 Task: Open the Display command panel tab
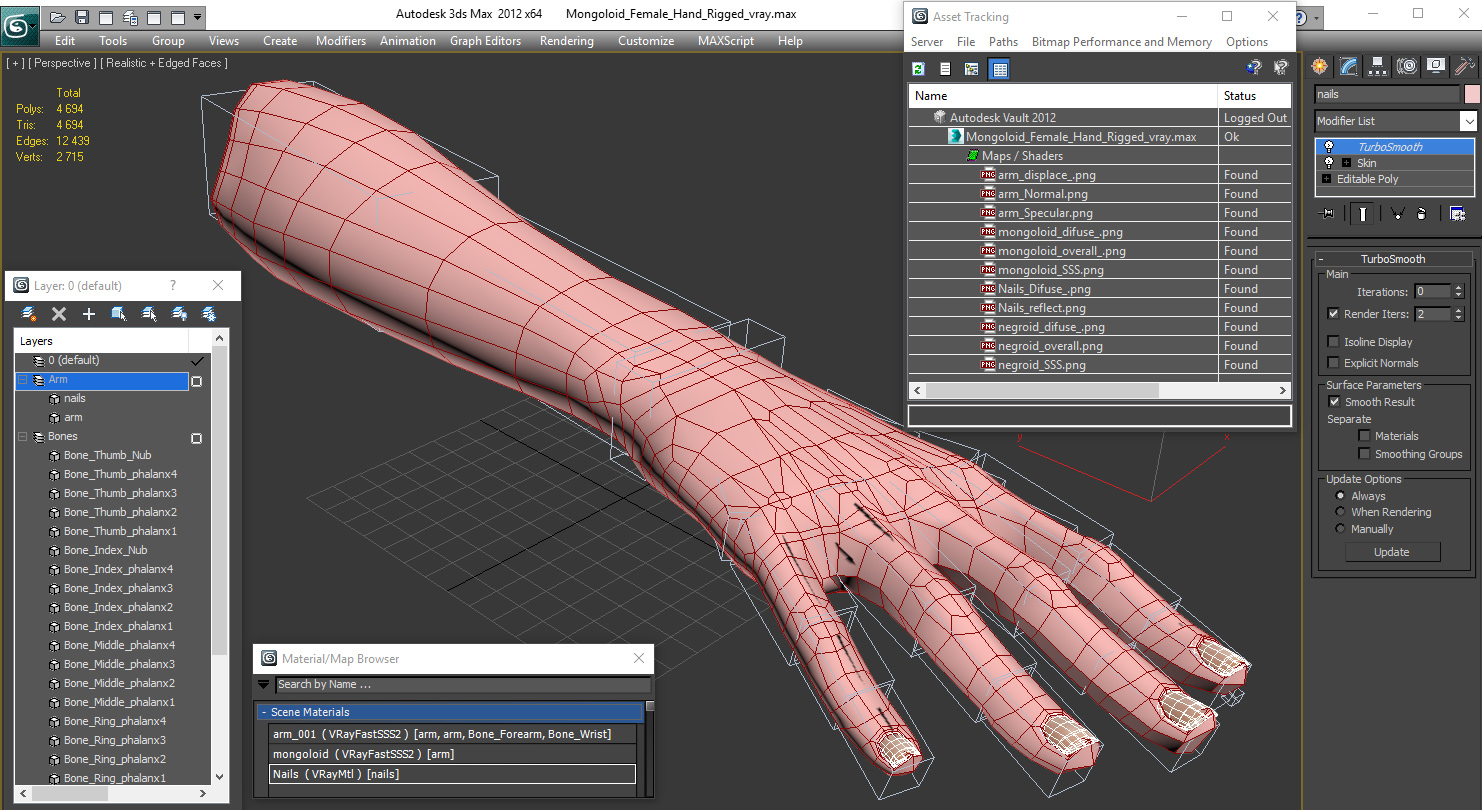1436,66
